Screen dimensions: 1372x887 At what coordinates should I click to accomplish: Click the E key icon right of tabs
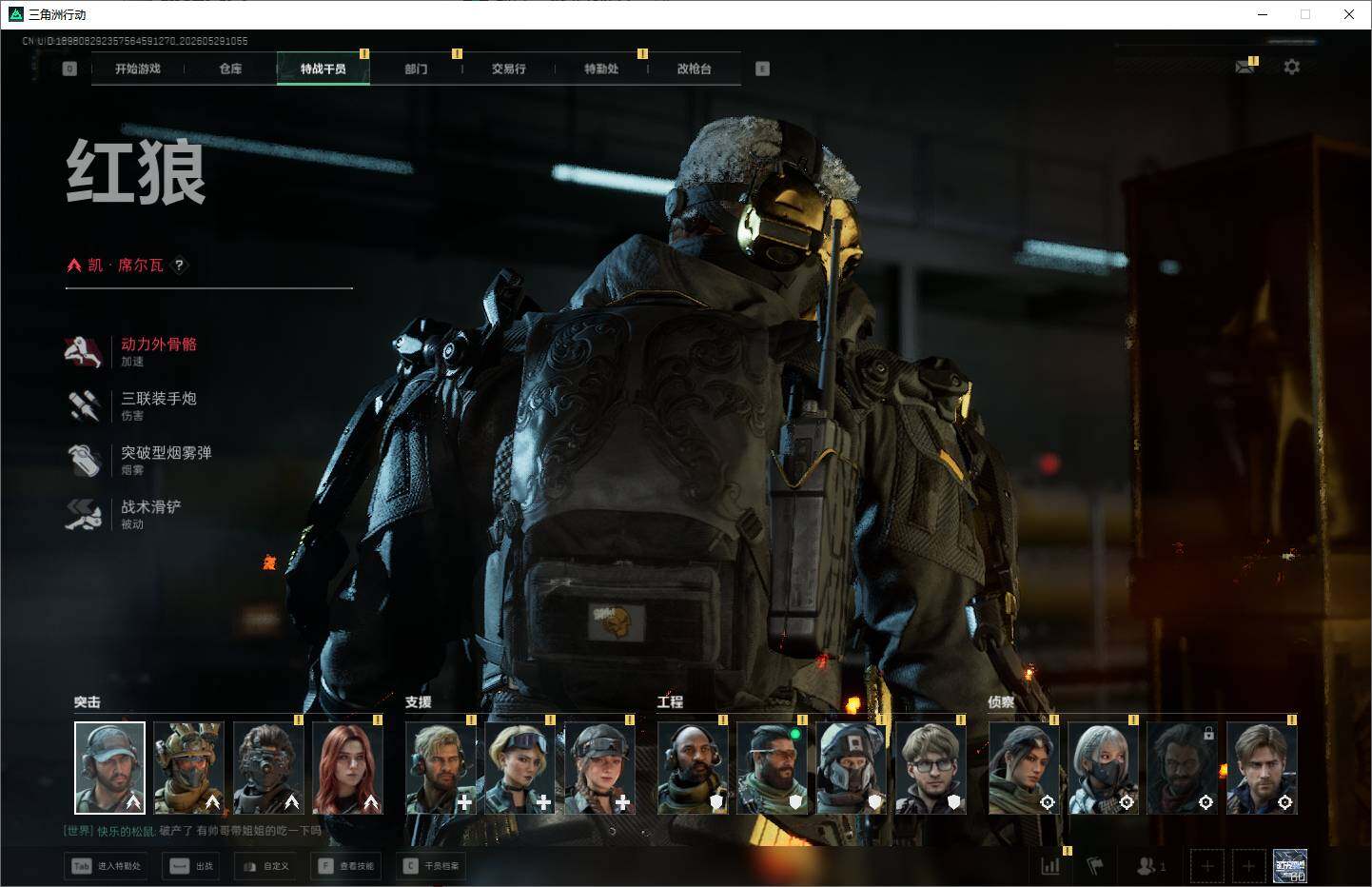[762, 69]
